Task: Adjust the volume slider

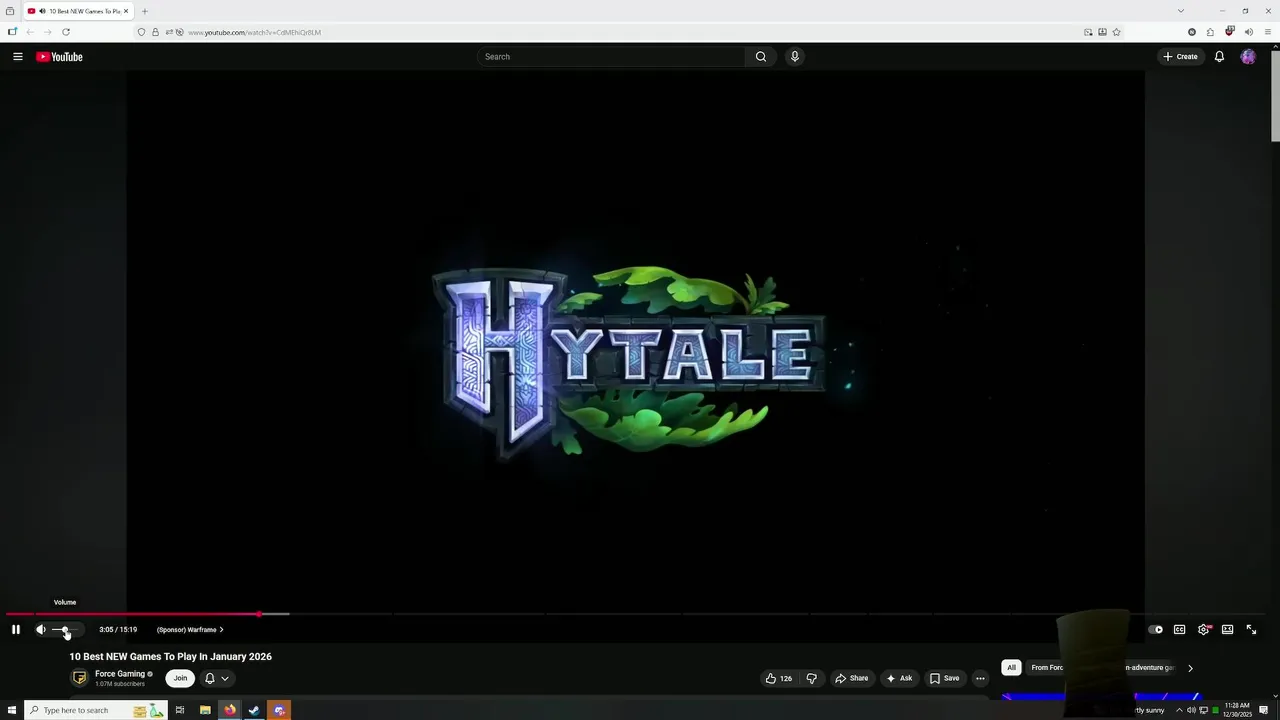Action: pyautogui.click(x=66, y=630)
